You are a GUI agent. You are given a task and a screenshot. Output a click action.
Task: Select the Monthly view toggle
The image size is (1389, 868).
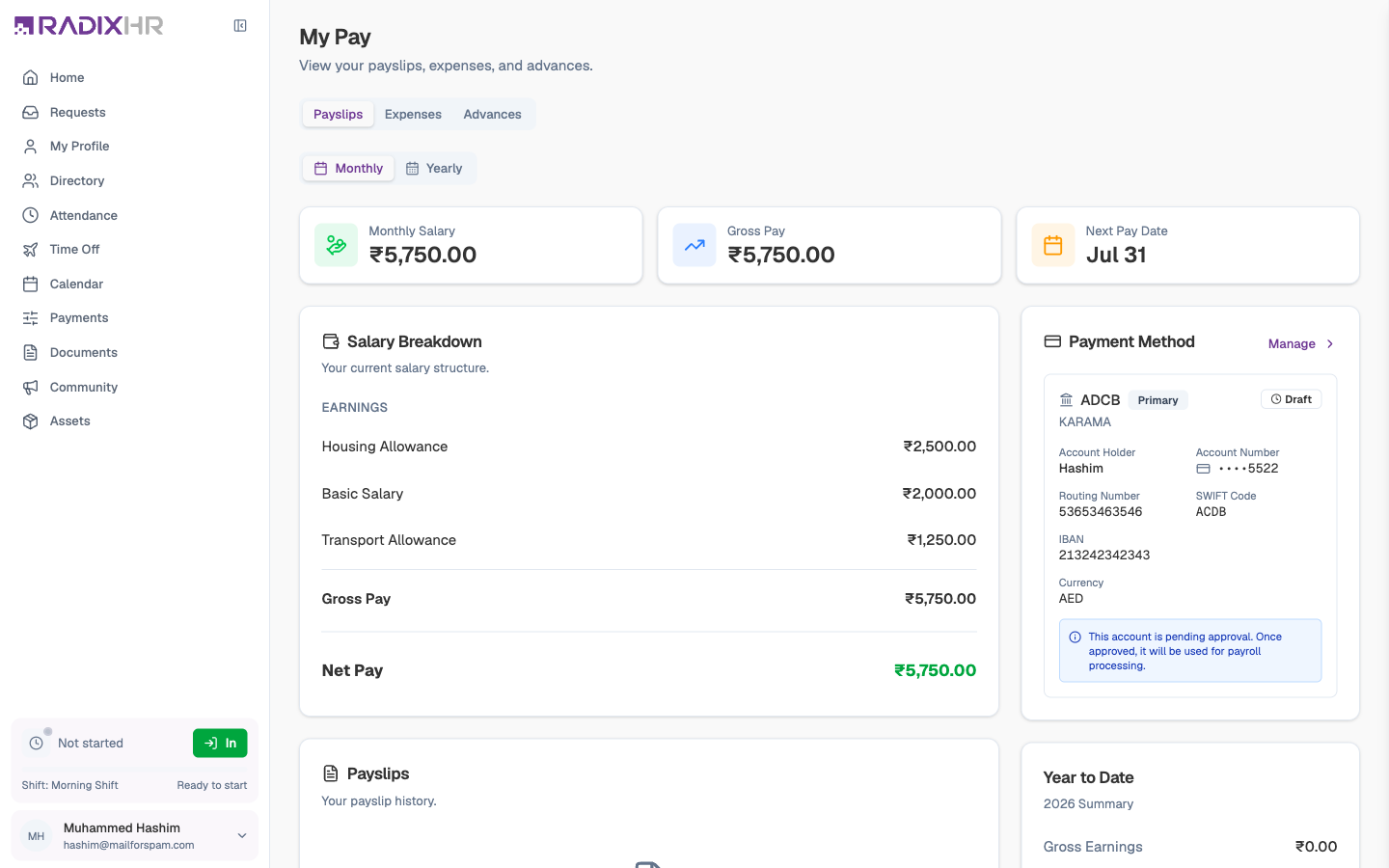click(x=348, y=168)
